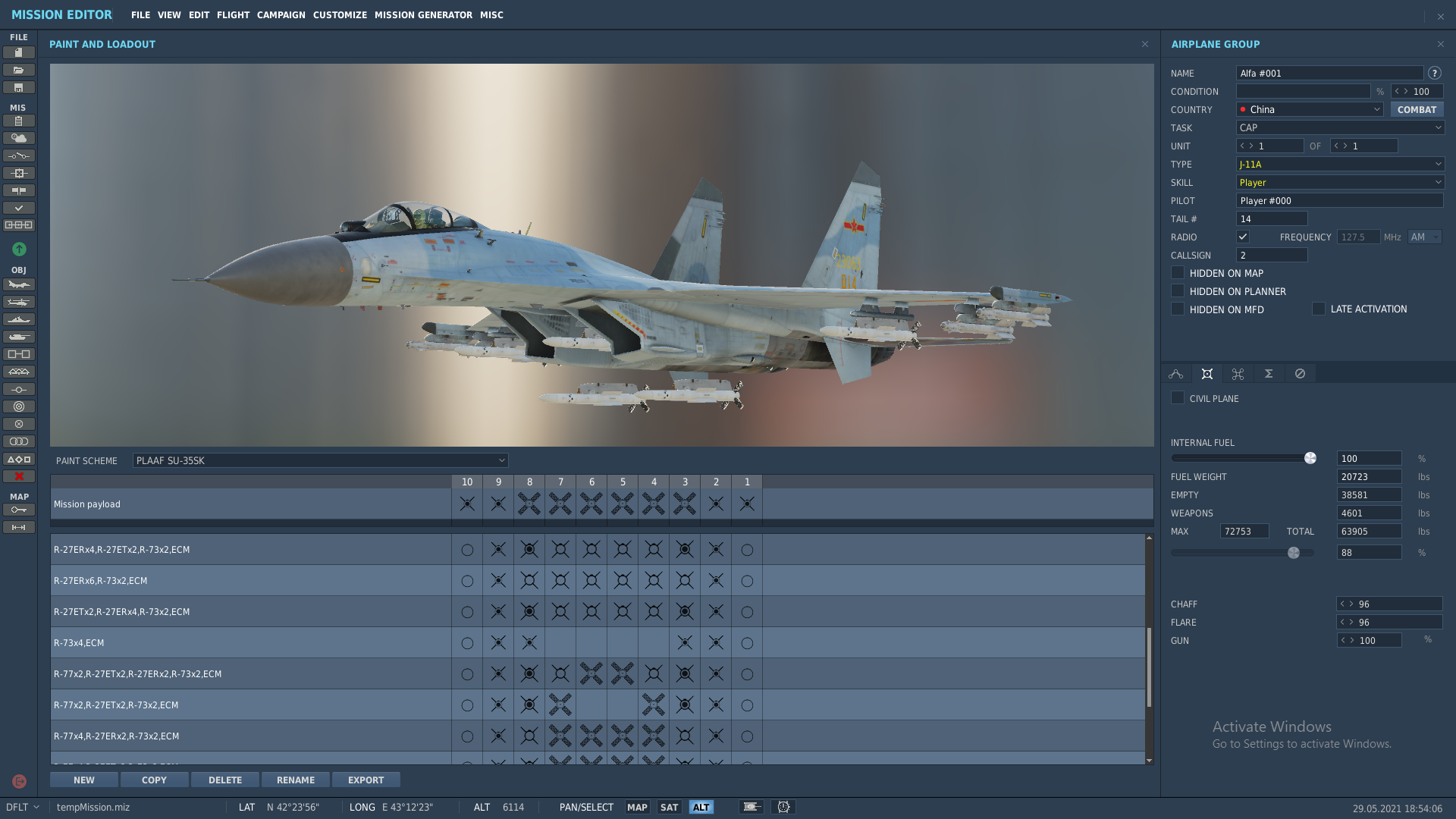Enable the HIDDEN ON MAP checkbox
Image resolution: width=1456 pixels, height=819 pixels.
(1178, 273)
